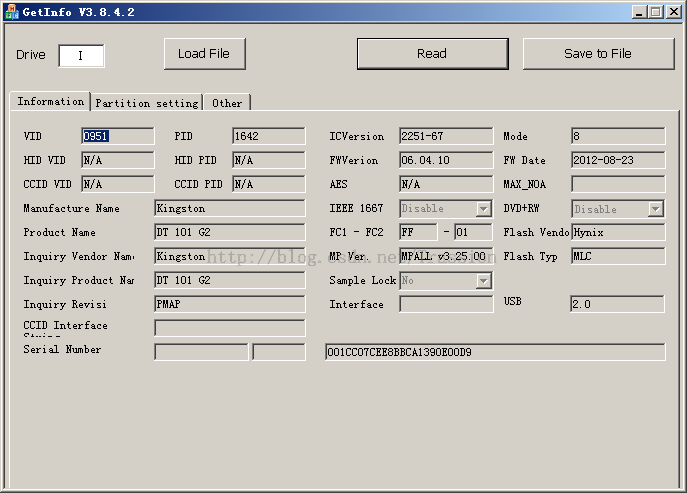The width and height of the screenshot is (687, 493).
Task: Click the first empty Serial Number field
Action: (202, 352)
